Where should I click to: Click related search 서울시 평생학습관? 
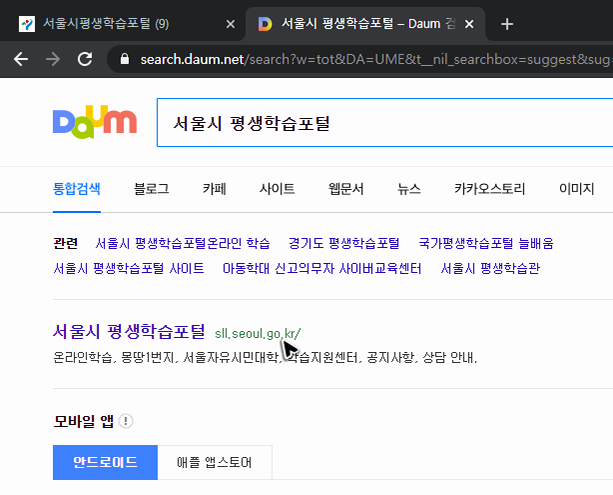pos(490,268)
